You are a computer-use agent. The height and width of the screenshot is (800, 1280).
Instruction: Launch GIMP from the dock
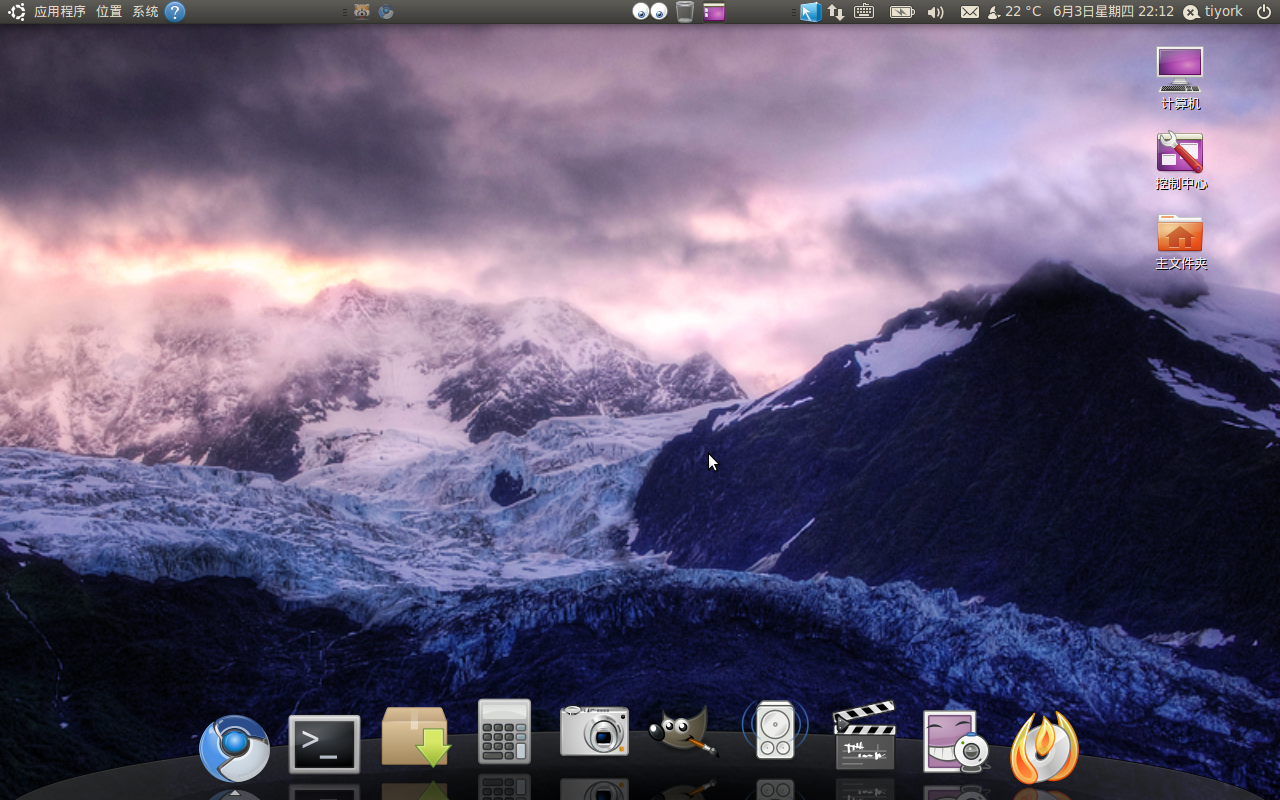point(682,730)
